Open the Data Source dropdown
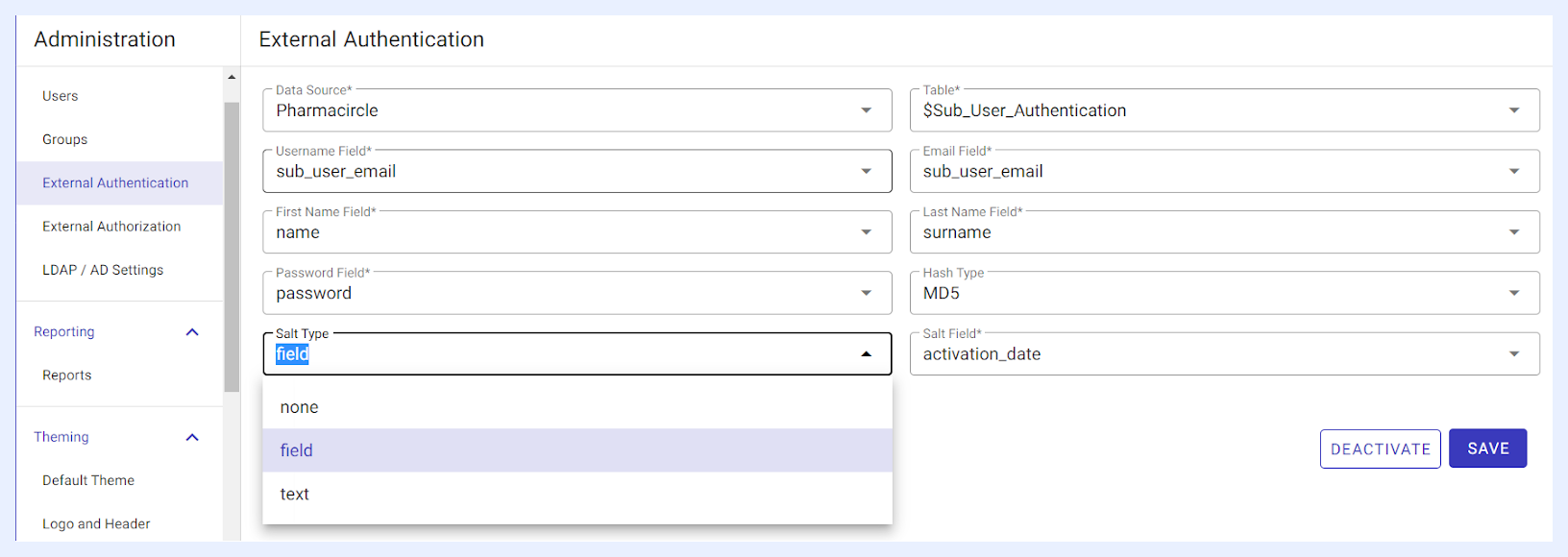 coord(576,110)
